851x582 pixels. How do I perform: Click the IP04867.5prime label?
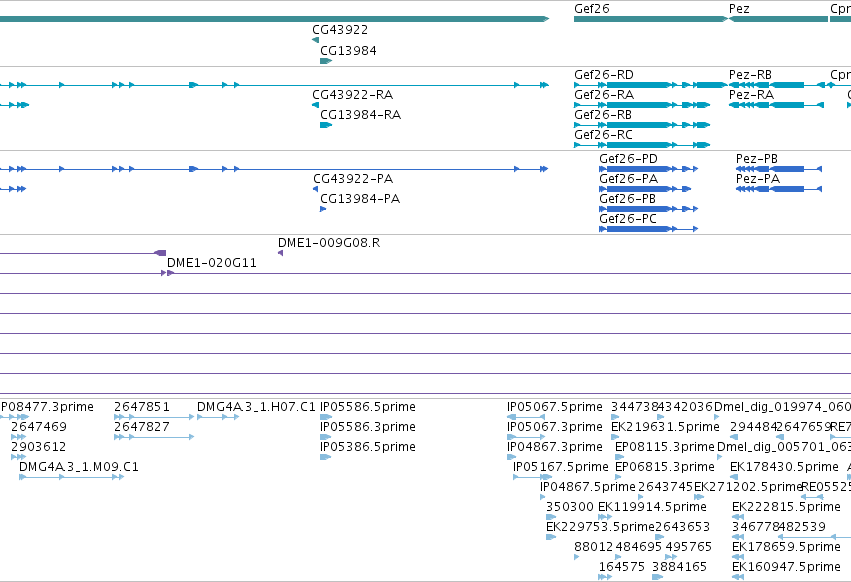588,486
